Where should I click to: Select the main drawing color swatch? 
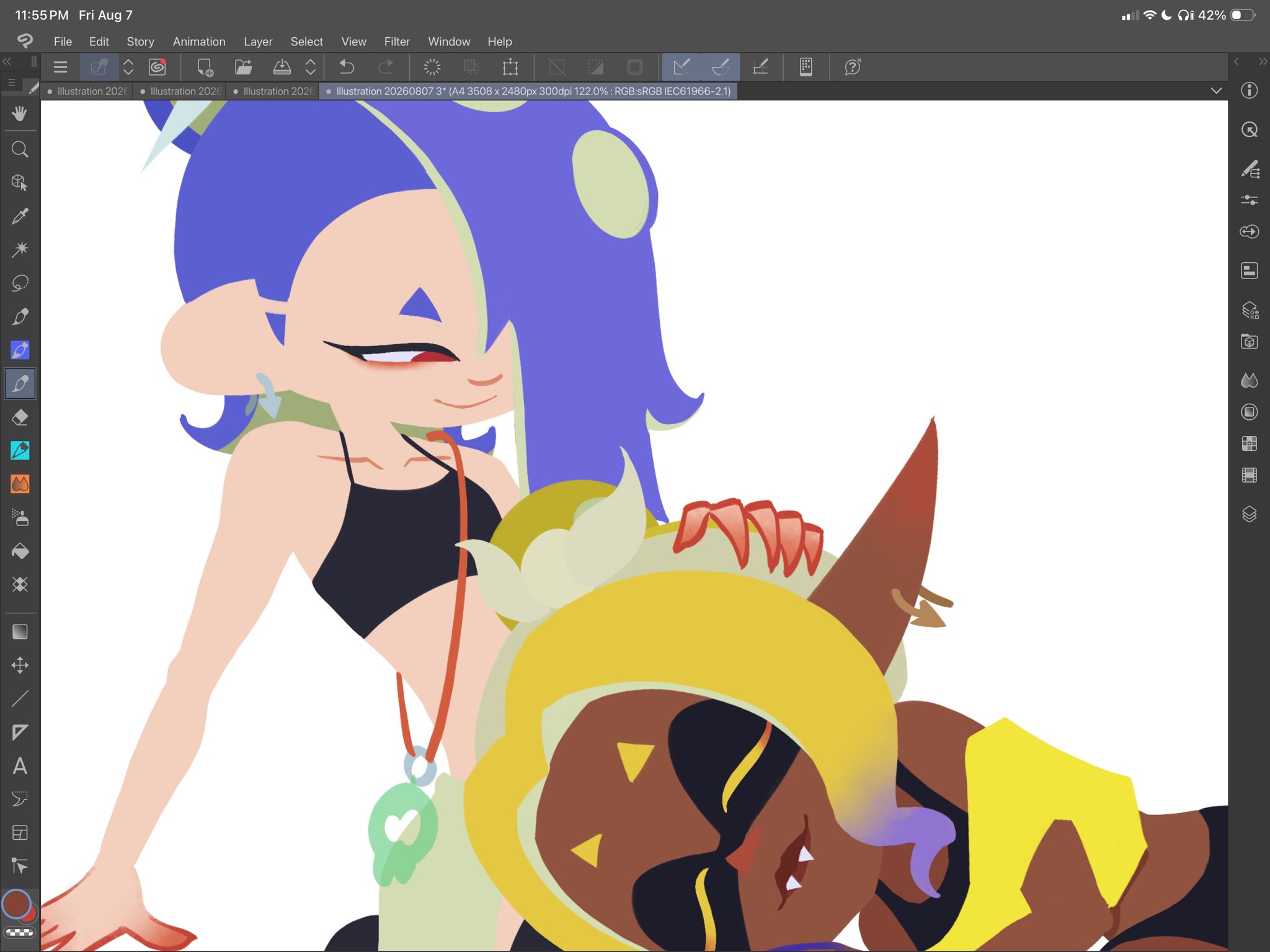pyautogui.click(x=16, y=904)
